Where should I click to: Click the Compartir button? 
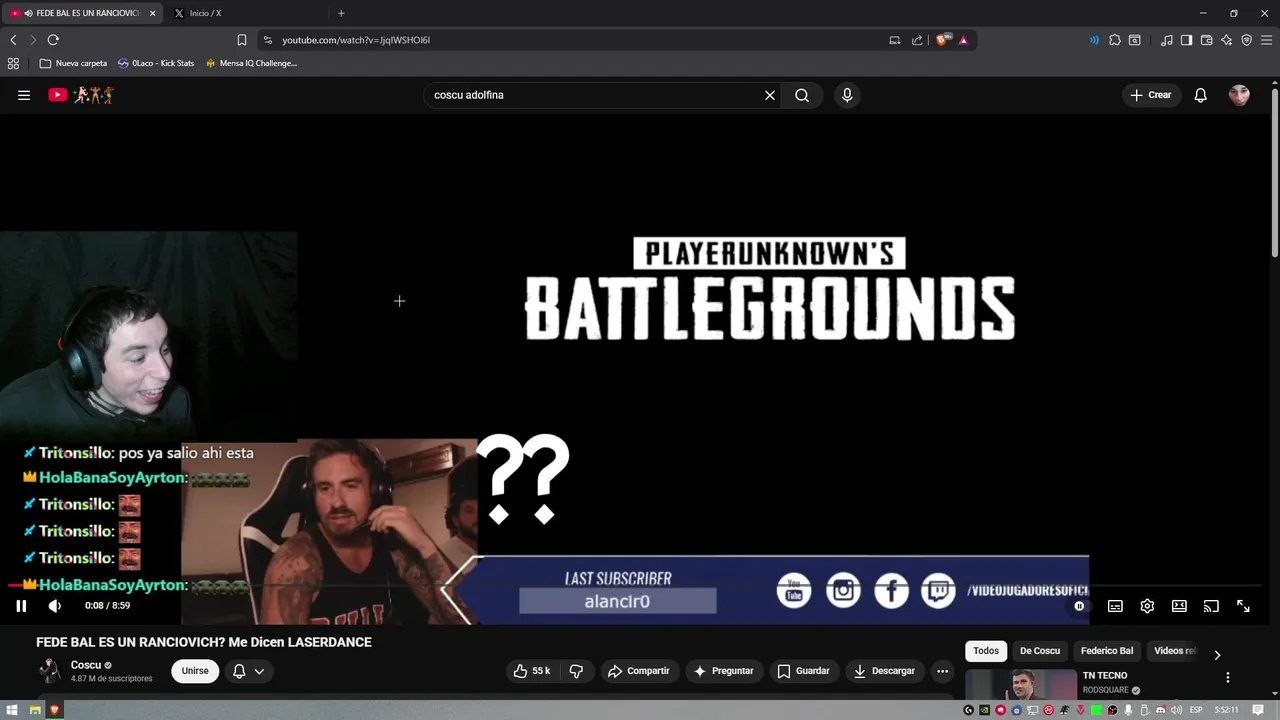tap(638, 671)
